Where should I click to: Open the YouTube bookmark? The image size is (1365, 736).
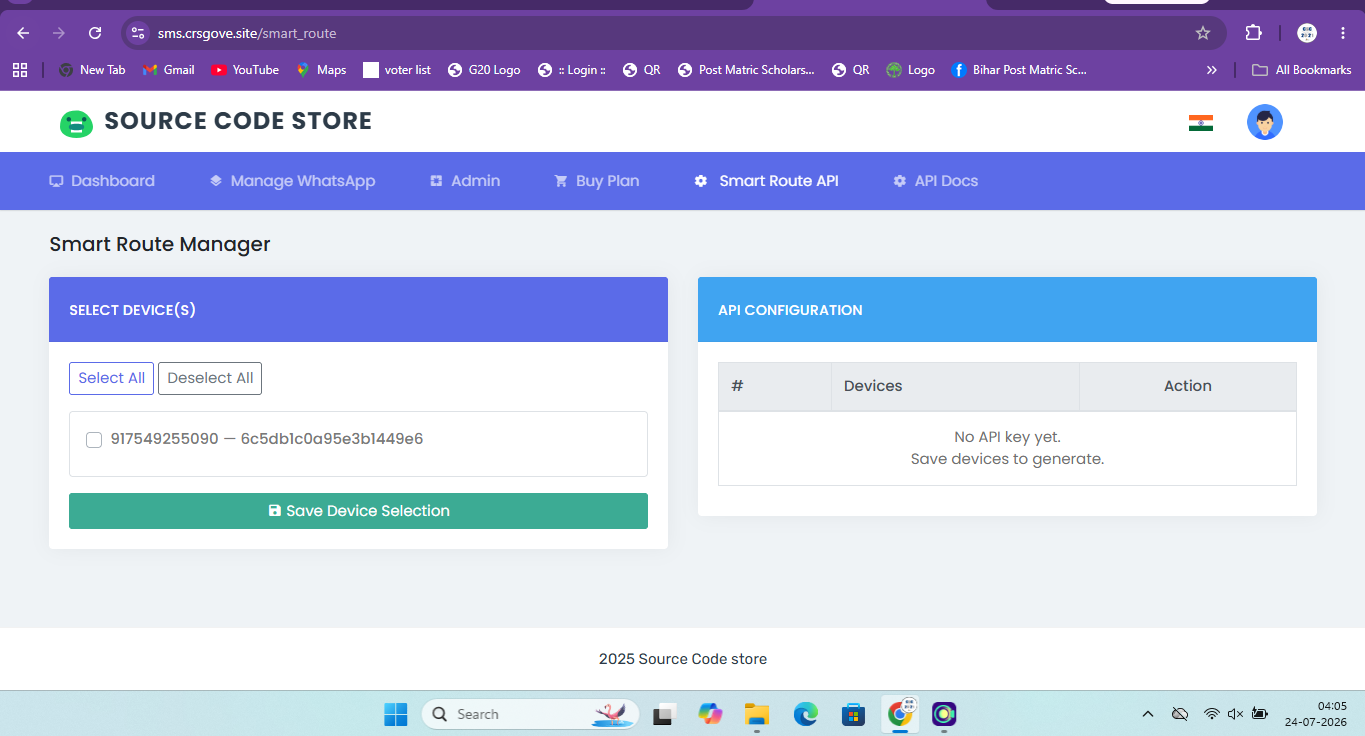245,70
